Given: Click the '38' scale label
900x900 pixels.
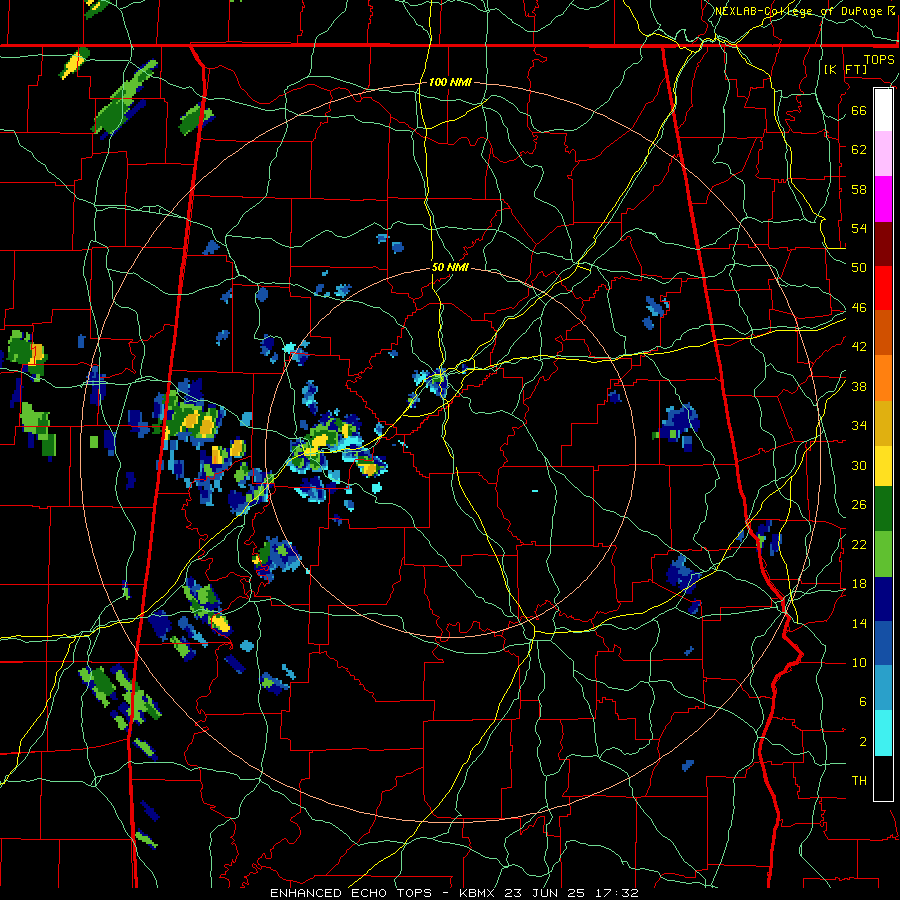Looking at the screenshot, I should click(x=859, y=386).
